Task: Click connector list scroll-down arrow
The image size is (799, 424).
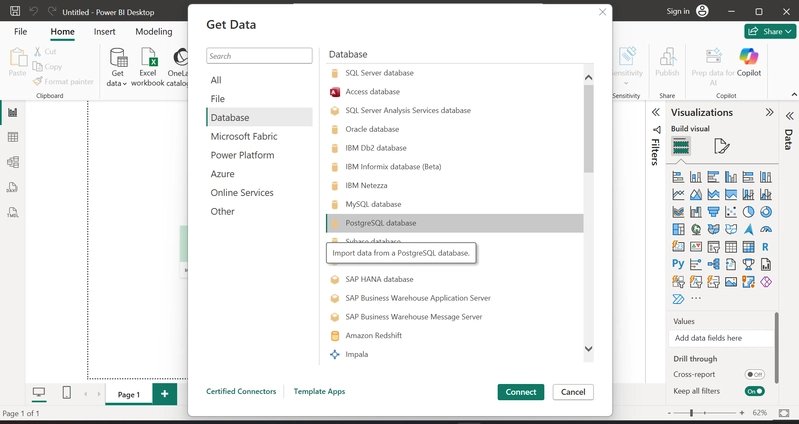Action: (x=589, y=349)
